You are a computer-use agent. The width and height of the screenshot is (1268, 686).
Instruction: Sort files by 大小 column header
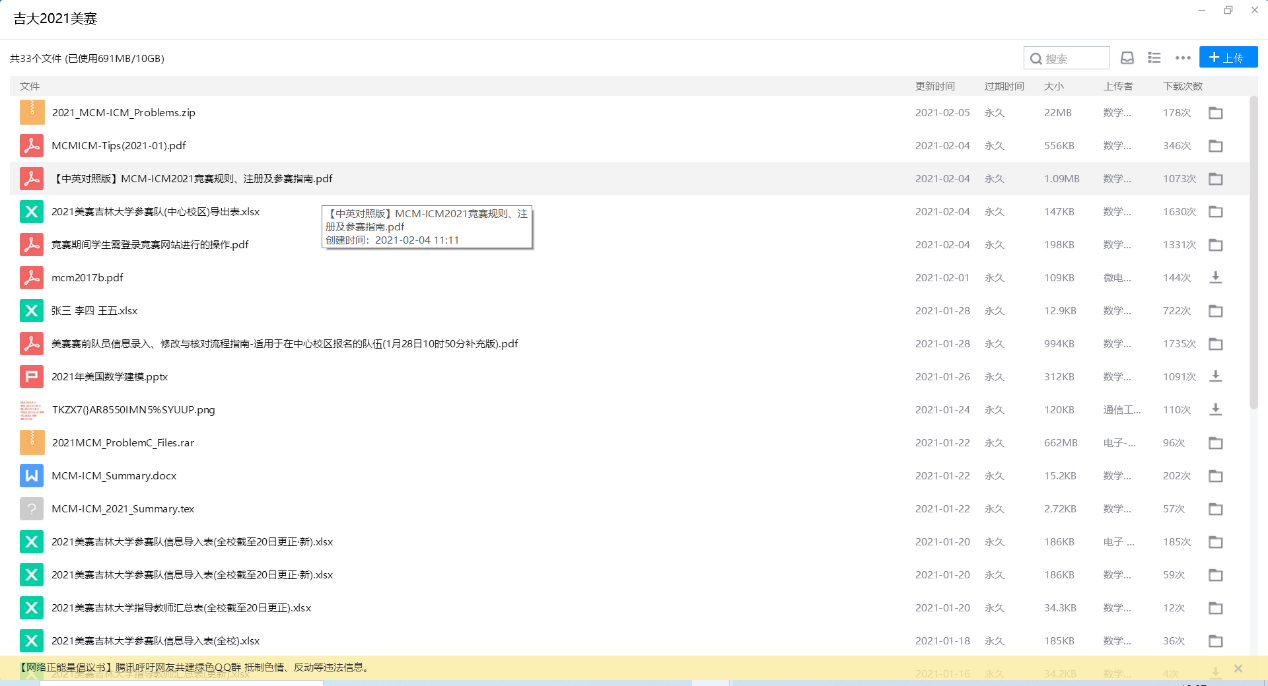1054,86
